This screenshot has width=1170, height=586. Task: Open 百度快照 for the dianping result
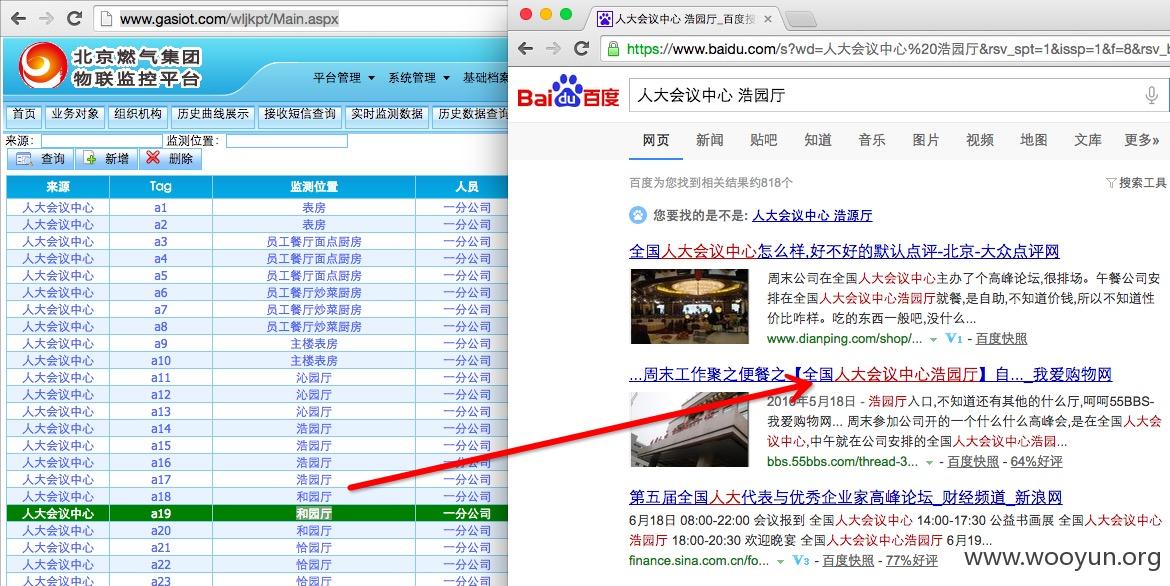pos(1001,339)
